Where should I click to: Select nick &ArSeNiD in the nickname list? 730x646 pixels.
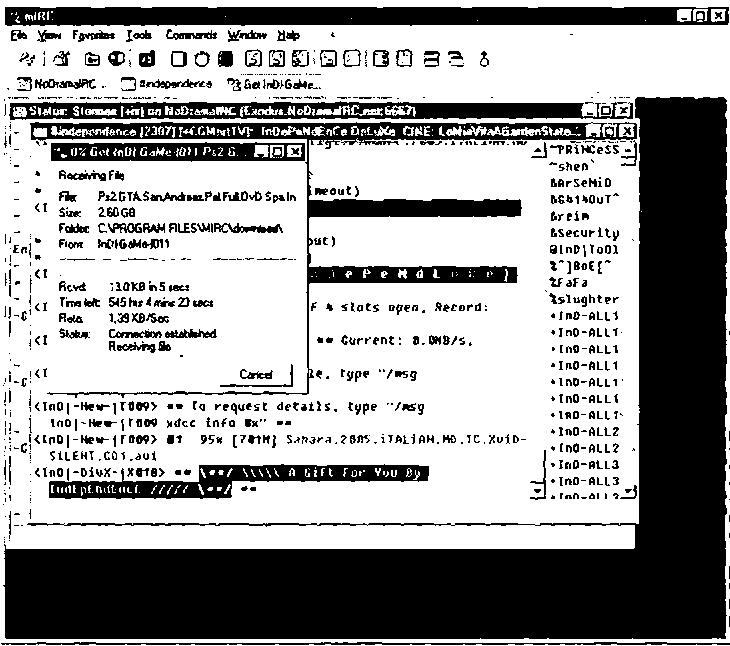pos(581,183)
